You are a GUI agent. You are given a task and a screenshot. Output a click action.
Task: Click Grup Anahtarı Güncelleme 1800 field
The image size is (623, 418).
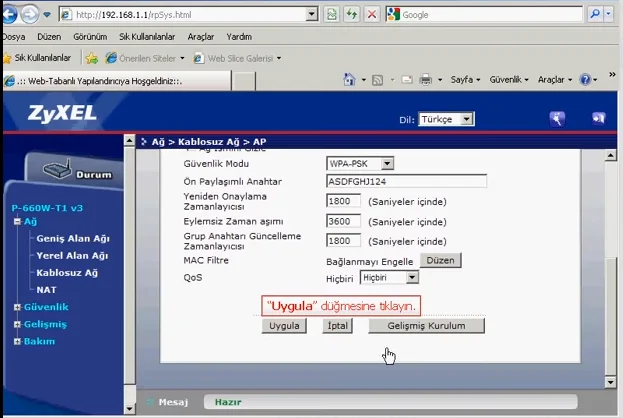(x=343, y=241)
